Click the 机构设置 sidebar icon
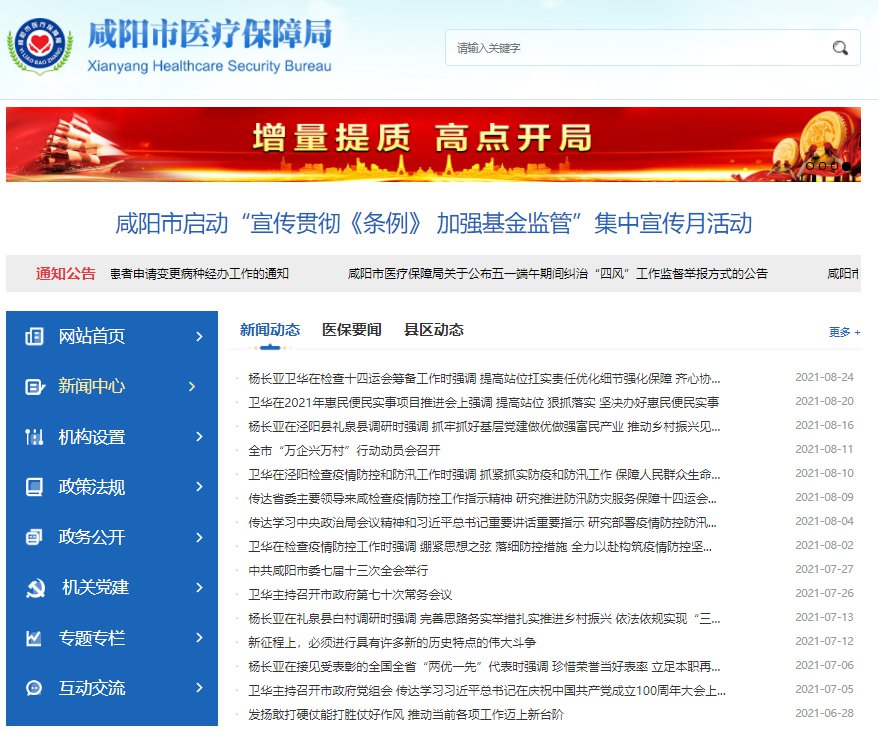Image resolution: width=878 pixels, height=734 pixels. click(x=34, y=437)
